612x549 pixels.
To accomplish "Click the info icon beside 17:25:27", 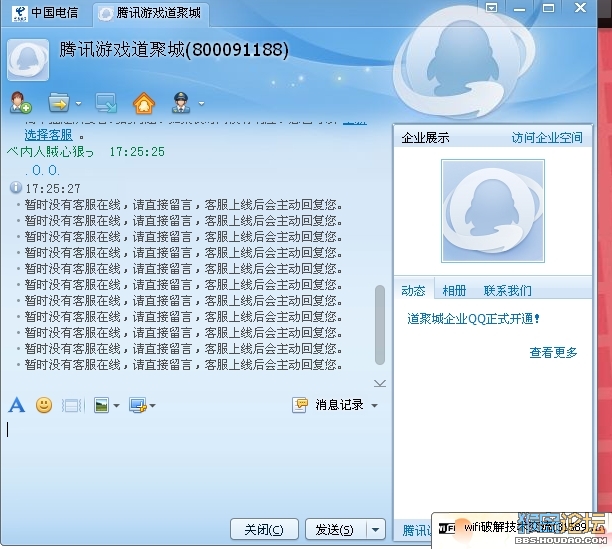I will coord(16,188).
